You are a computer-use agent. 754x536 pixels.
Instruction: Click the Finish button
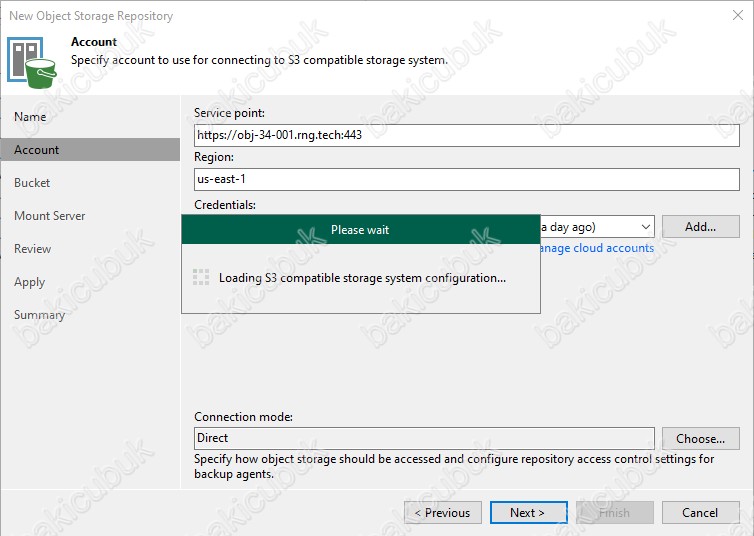(x=615, y=513)
